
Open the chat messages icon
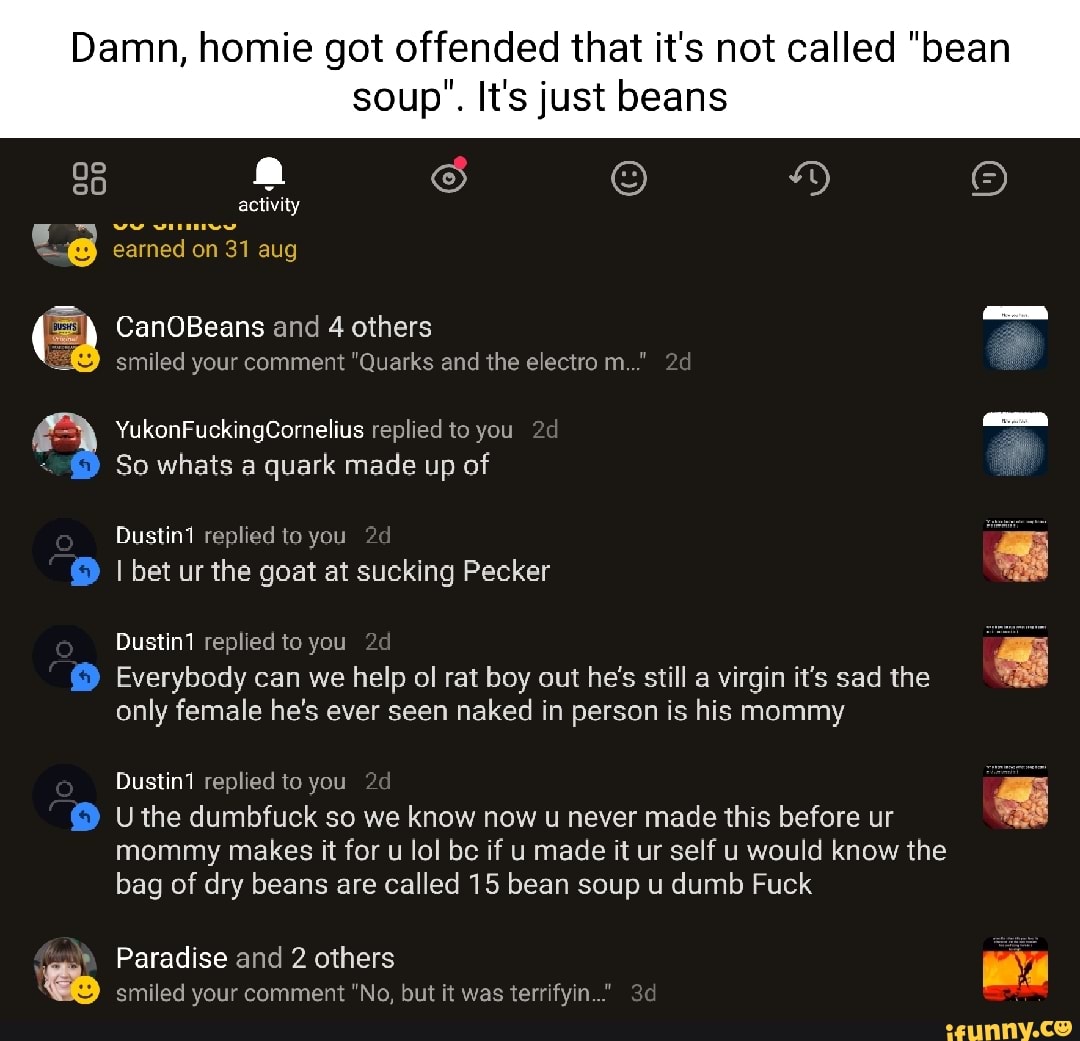coord(989,179)
